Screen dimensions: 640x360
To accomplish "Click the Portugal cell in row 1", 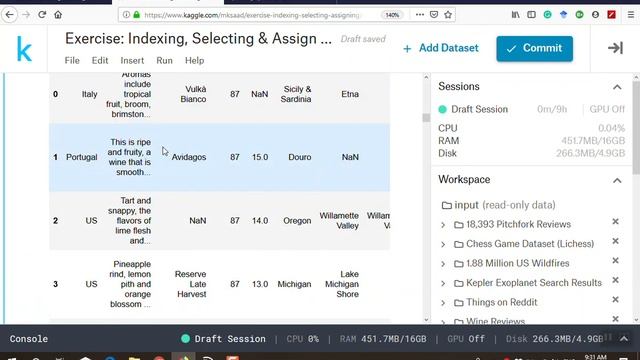I will [x=81, y=157].
